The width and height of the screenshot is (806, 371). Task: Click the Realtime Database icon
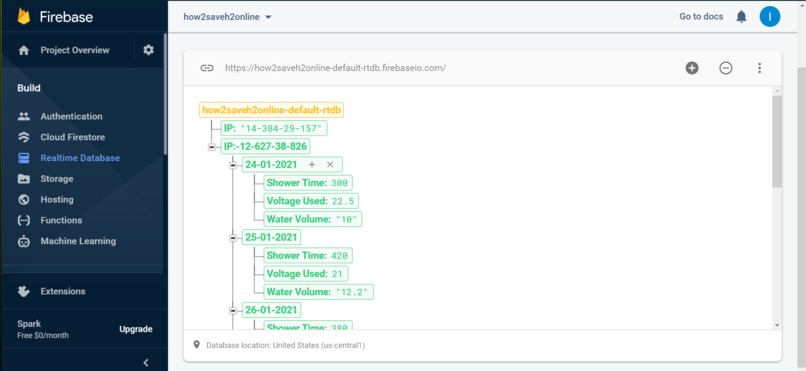coord(24,158)
